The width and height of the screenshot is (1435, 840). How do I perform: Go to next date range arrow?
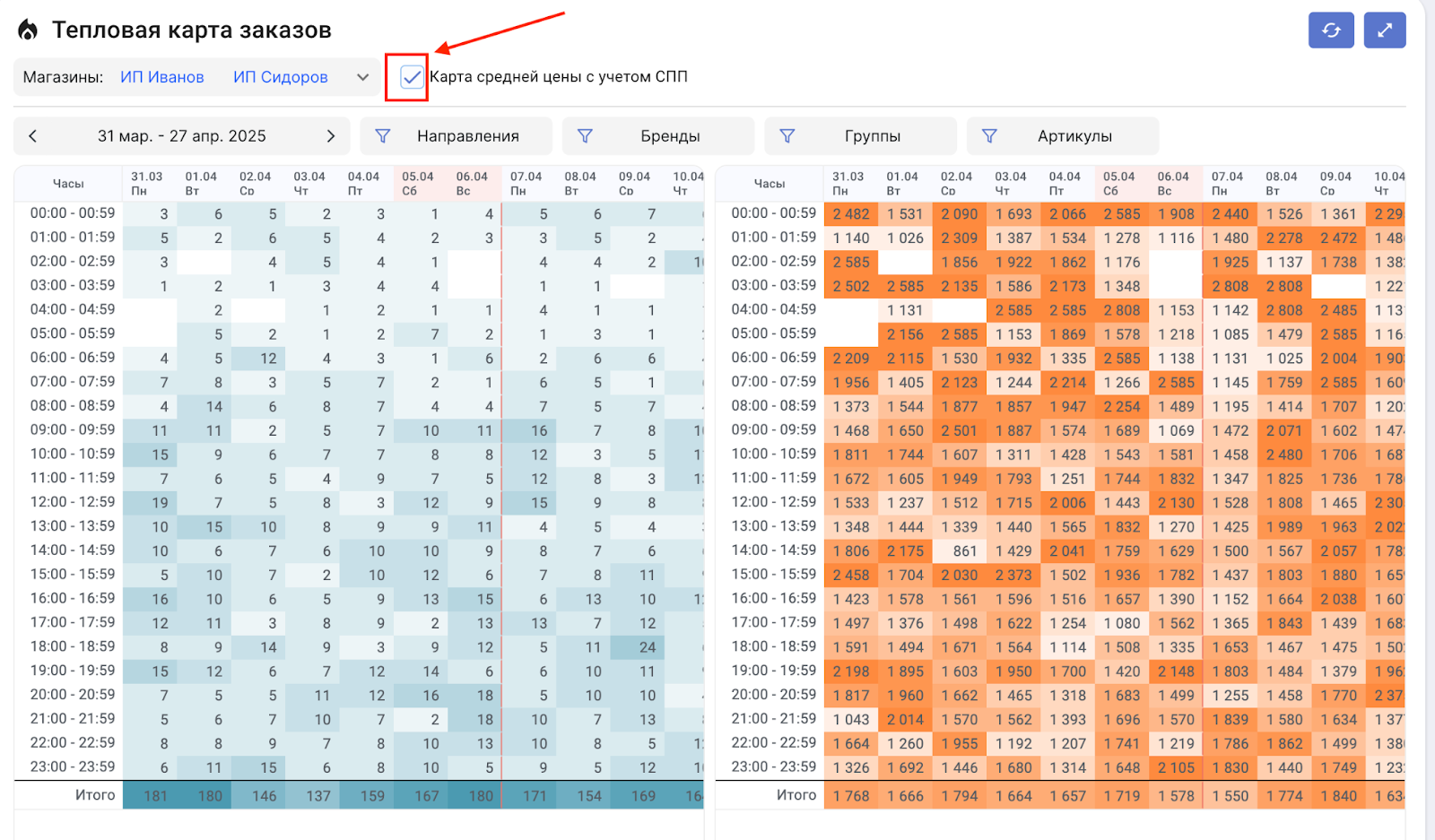coord(330,136)
